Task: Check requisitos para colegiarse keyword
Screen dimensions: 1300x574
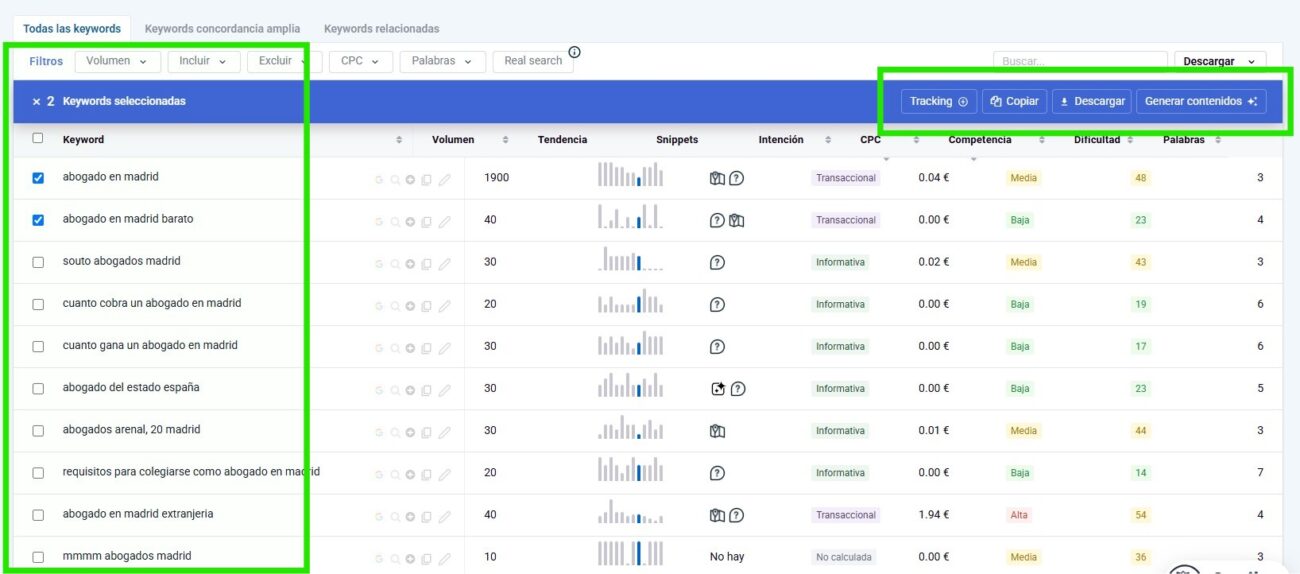Action: tap(38, 472)
